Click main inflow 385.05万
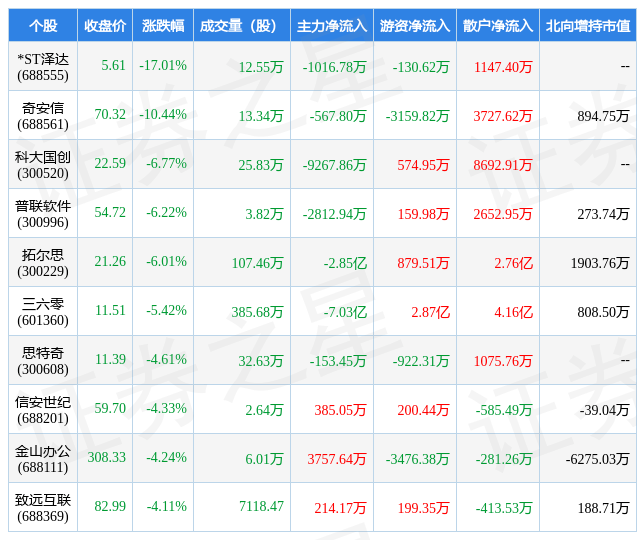 click(x=340, y=410)
